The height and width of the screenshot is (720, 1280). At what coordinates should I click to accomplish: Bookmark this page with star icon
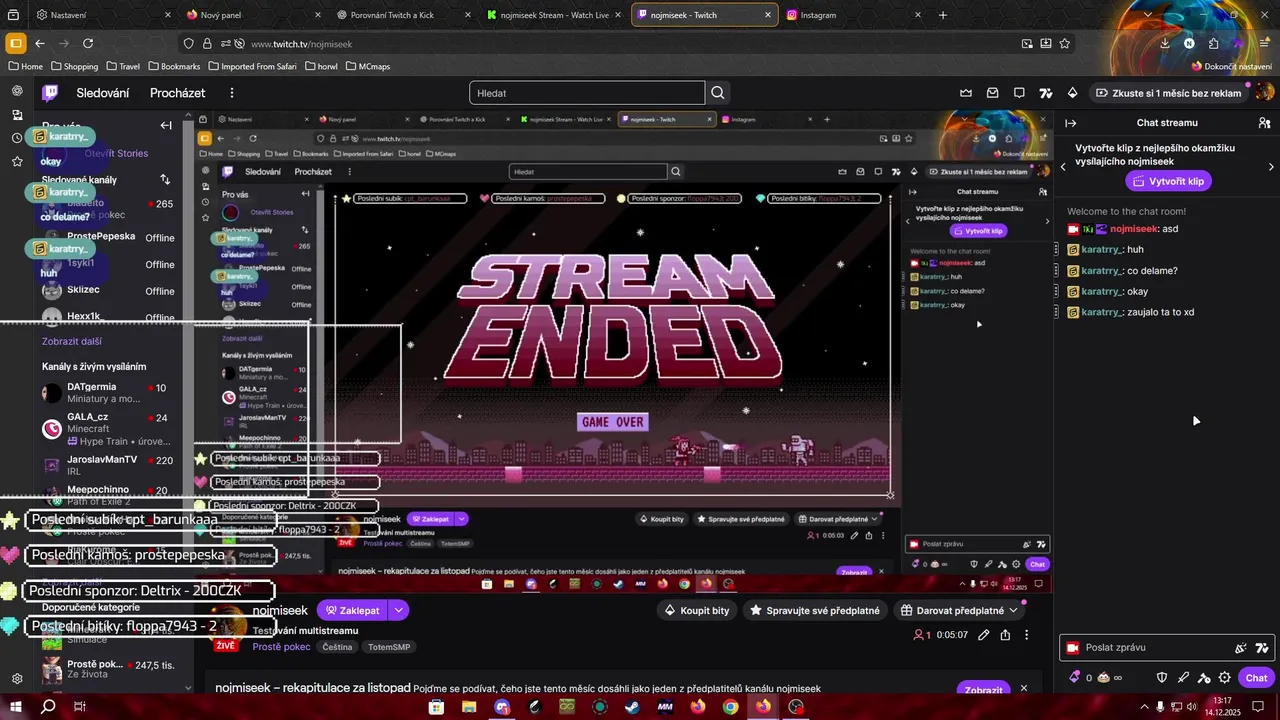click(1065, 44)
